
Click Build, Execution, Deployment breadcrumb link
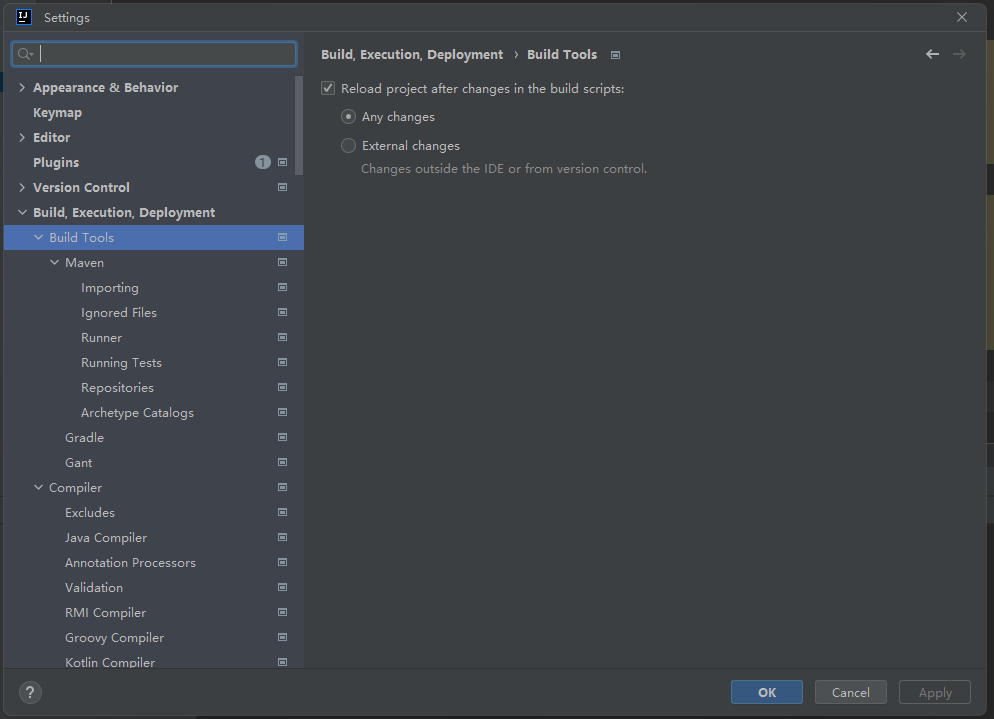click(412, 55)
